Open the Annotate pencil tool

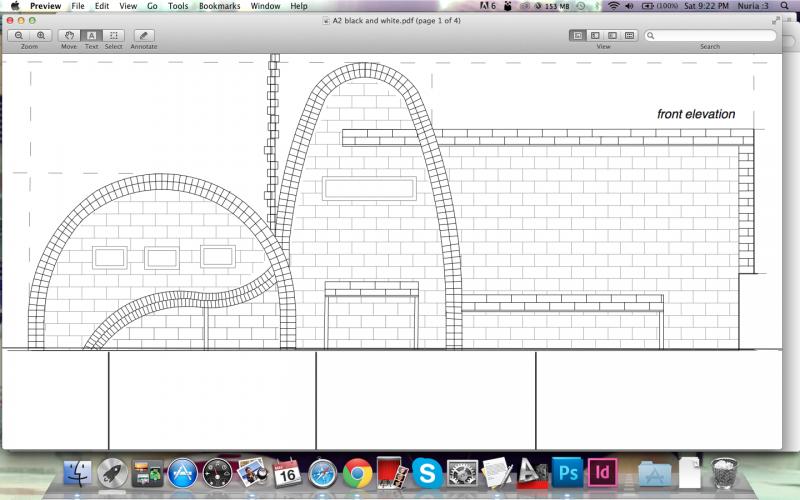coord(143,35)
